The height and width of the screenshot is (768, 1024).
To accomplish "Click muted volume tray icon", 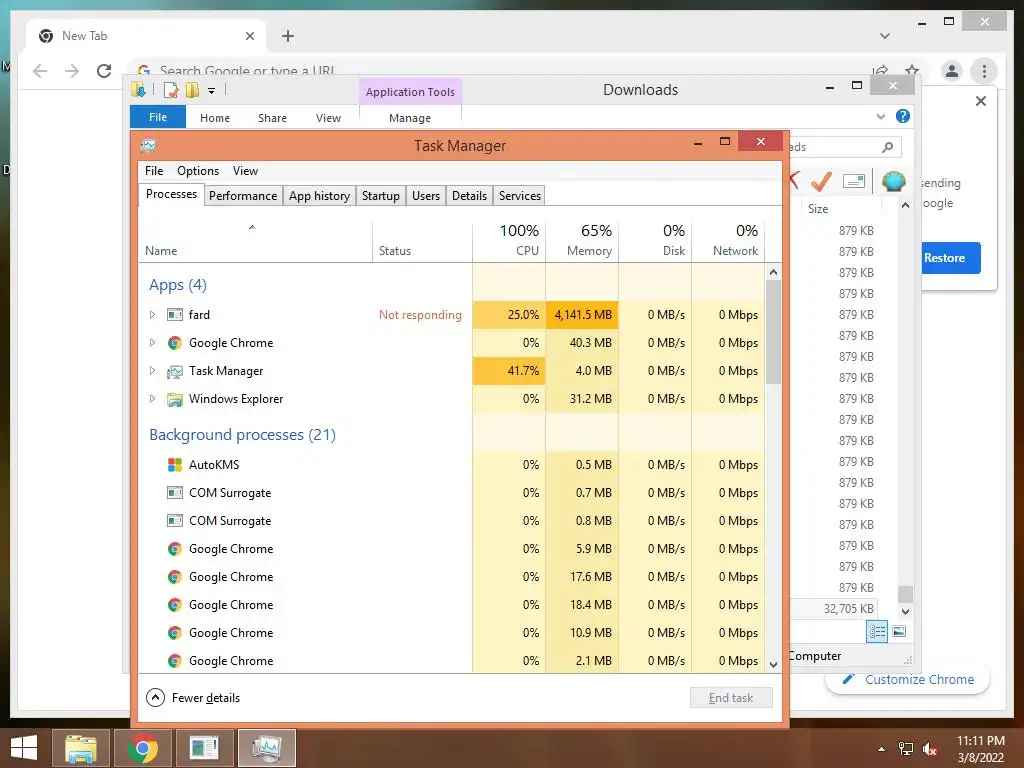I will point(930,749).
